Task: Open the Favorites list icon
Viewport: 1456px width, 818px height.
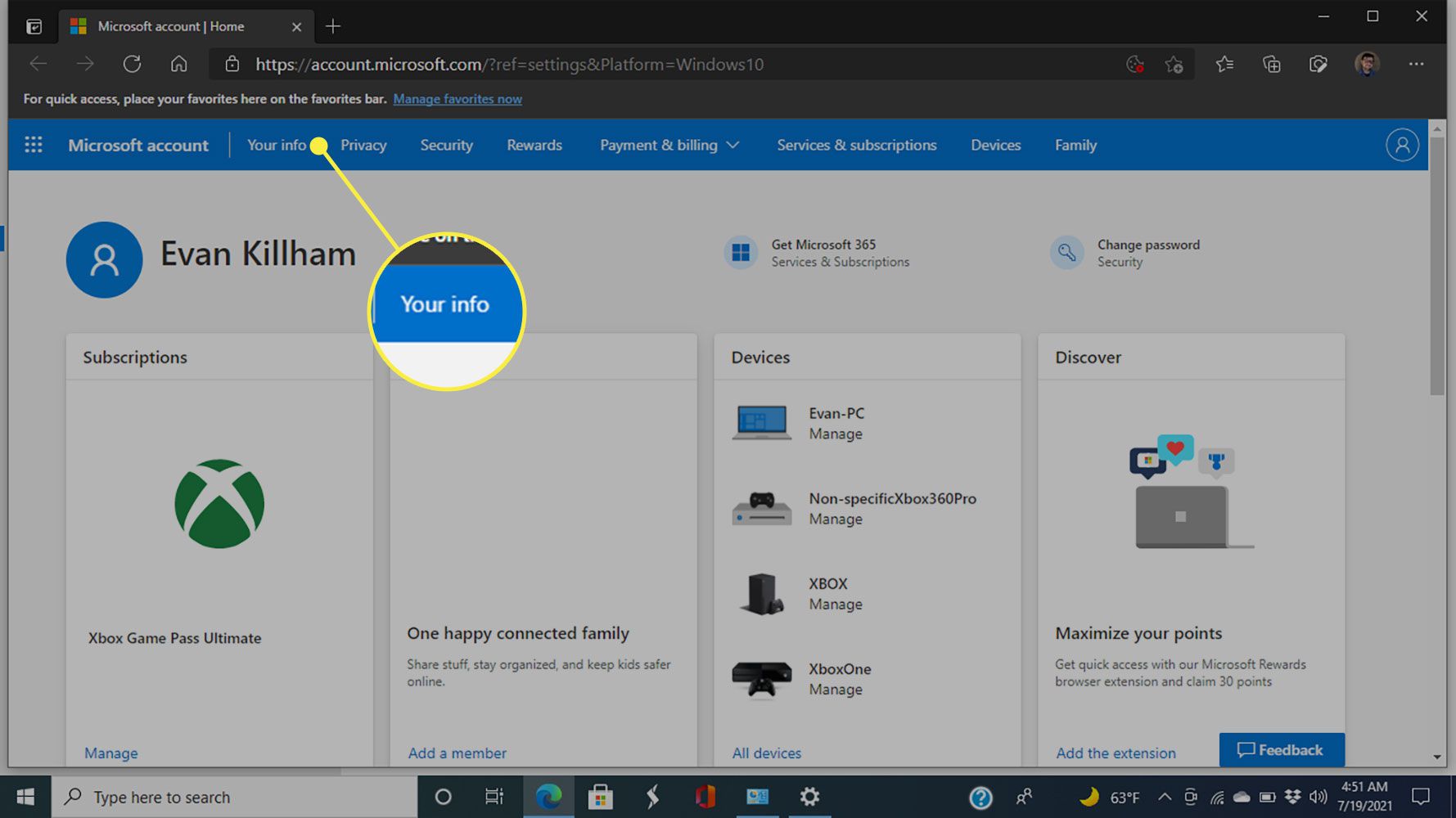Action: (1224, 64)
